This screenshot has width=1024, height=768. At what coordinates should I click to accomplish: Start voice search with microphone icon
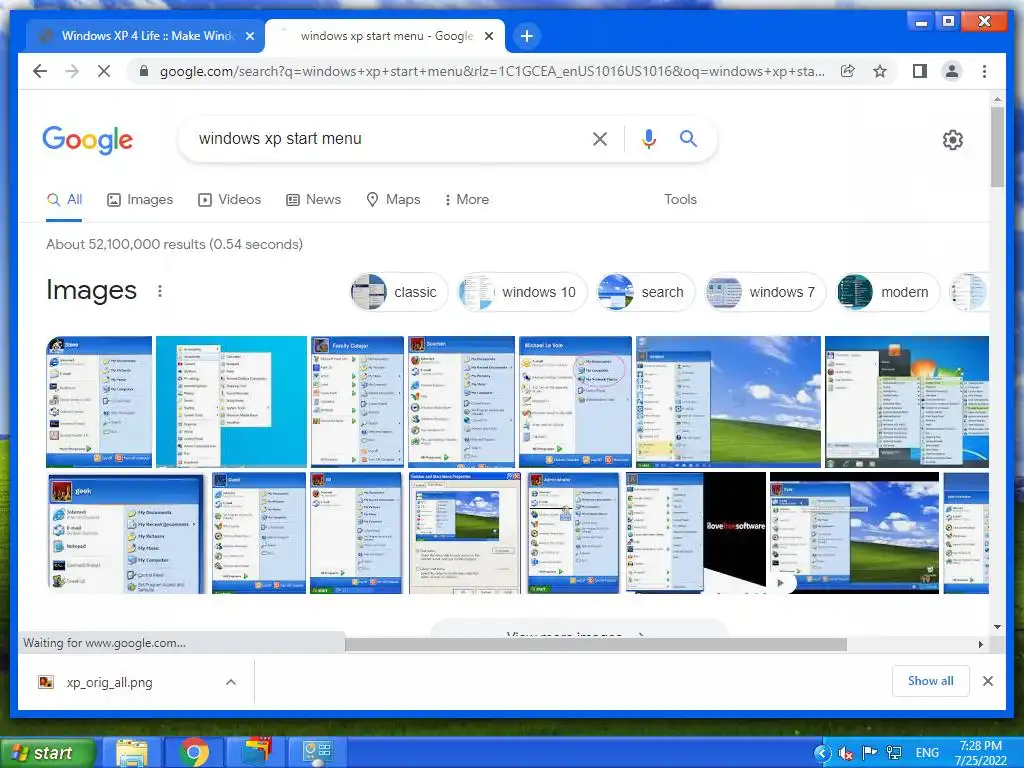[x=648, y=138]
